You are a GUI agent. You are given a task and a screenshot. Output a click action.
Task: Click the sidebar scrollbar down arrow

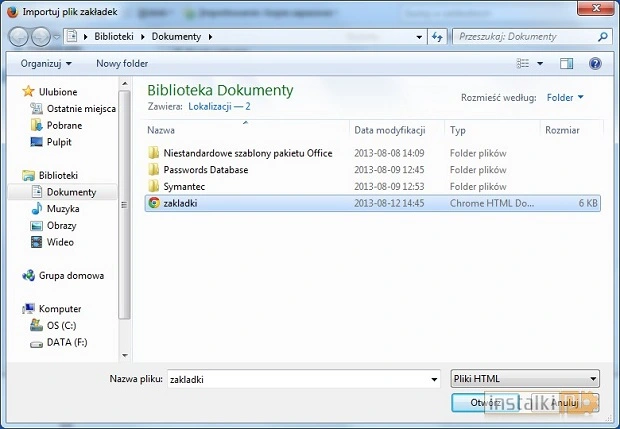click(125, 355)
